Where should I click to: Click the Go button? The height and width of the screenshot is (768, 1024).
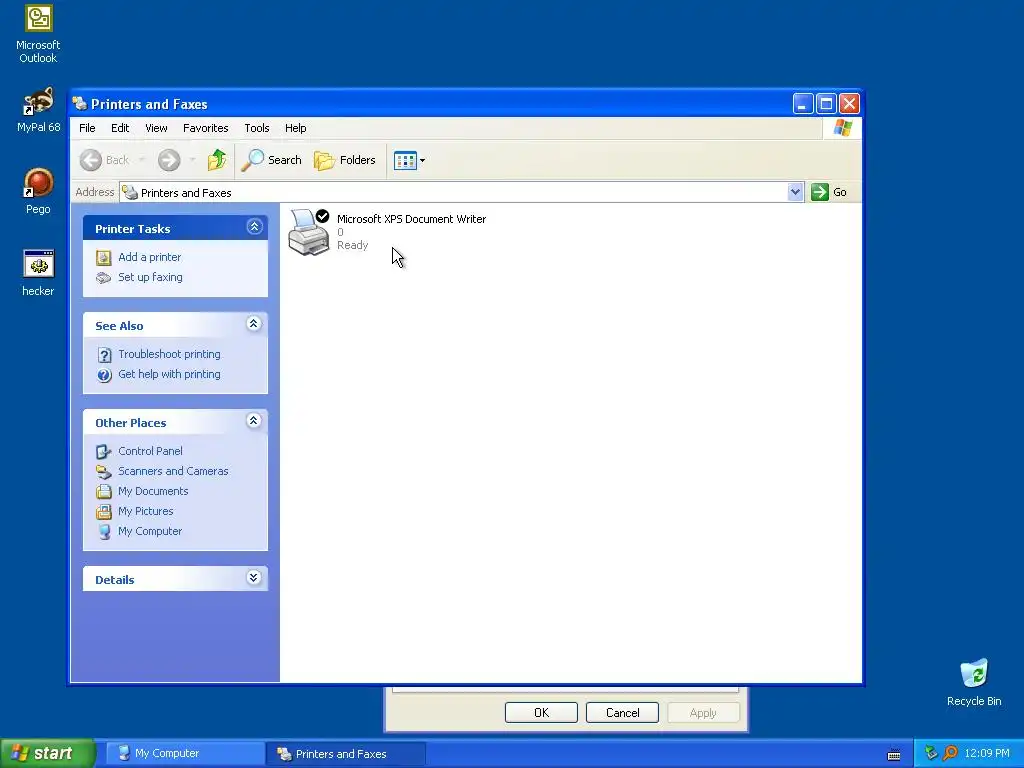829,192
